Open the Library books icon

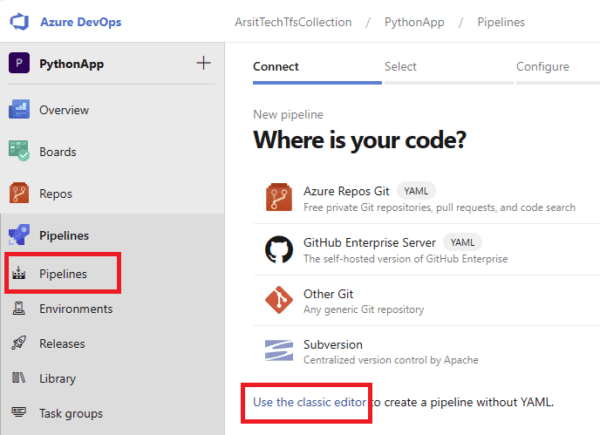pyautogui.click(x=19, y=378)
